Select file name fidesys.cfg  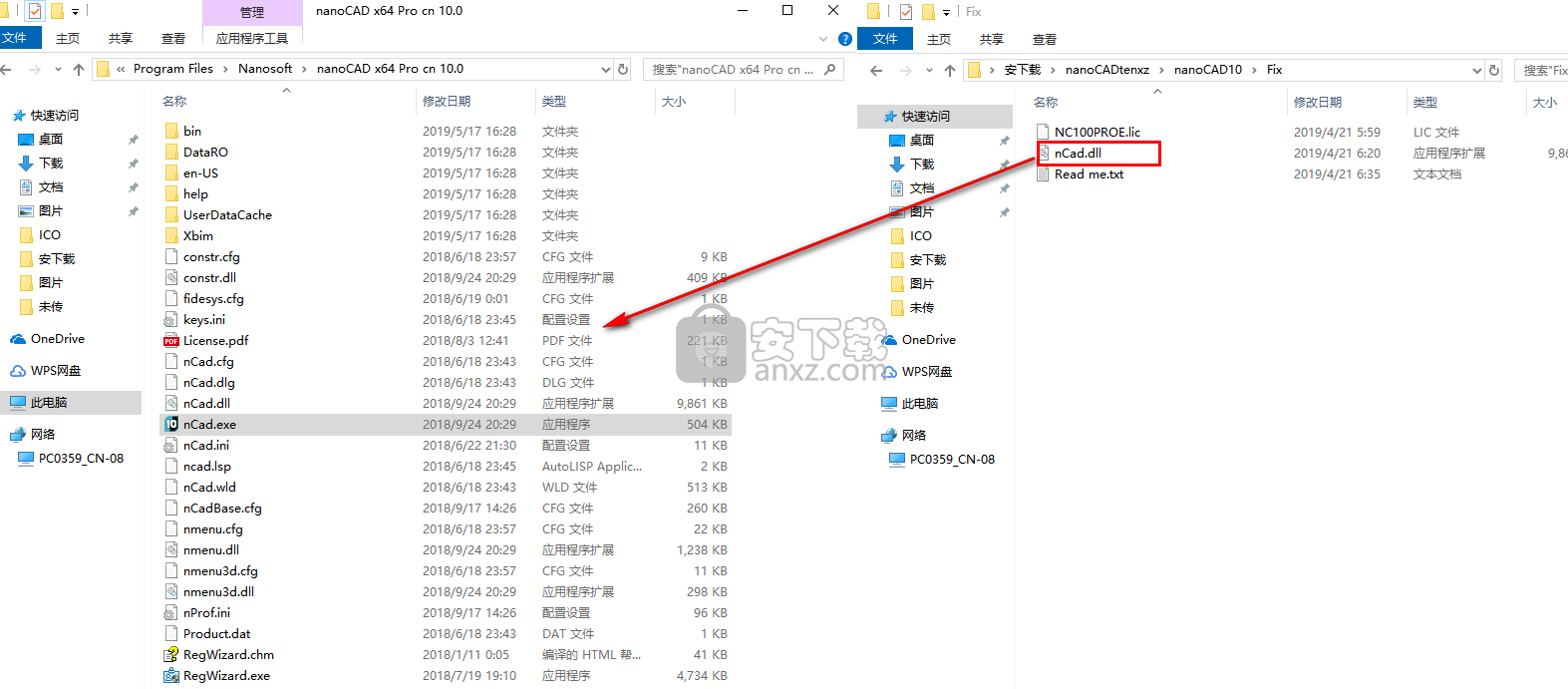[213, 299]
